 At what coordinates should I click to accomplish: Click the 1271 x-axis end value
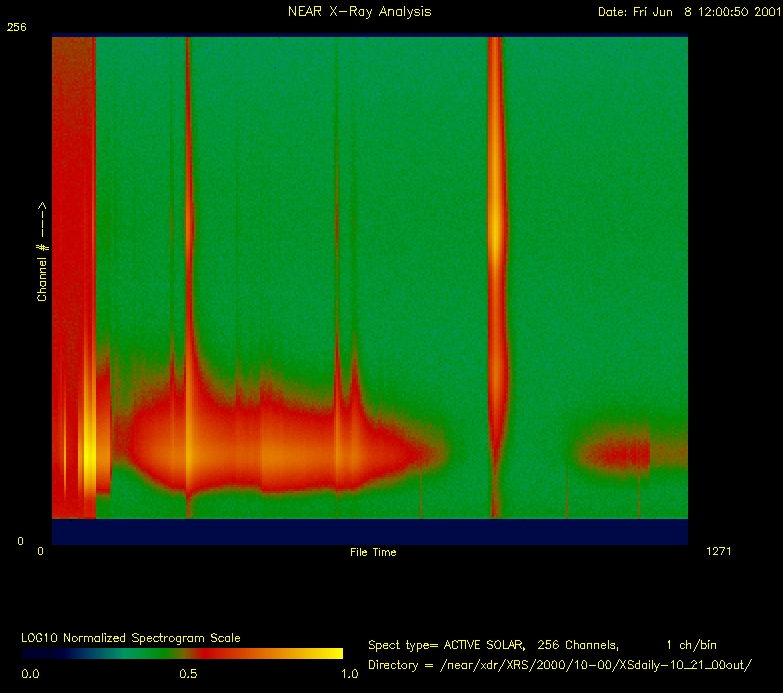(x=719, y=551)
